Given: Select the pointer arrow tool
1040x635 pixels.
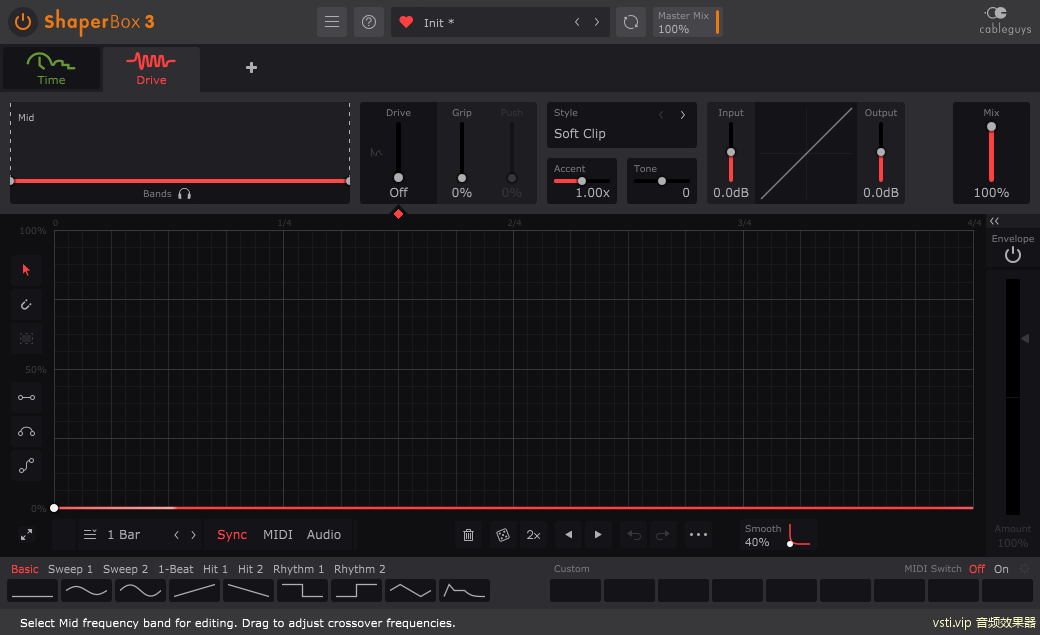Looking at the screenshot, I should coord(27,270).
